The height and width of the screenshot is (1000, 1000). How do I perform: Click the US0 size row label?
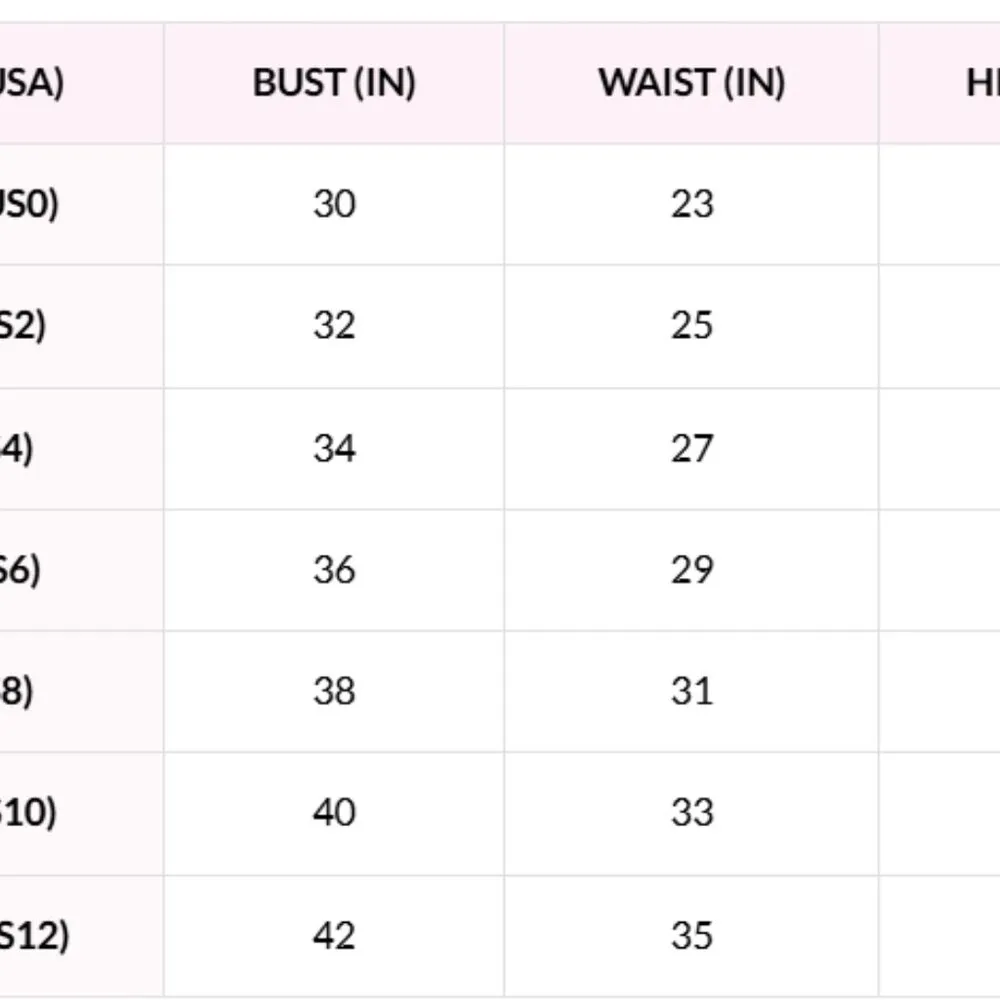click(30, 205)
